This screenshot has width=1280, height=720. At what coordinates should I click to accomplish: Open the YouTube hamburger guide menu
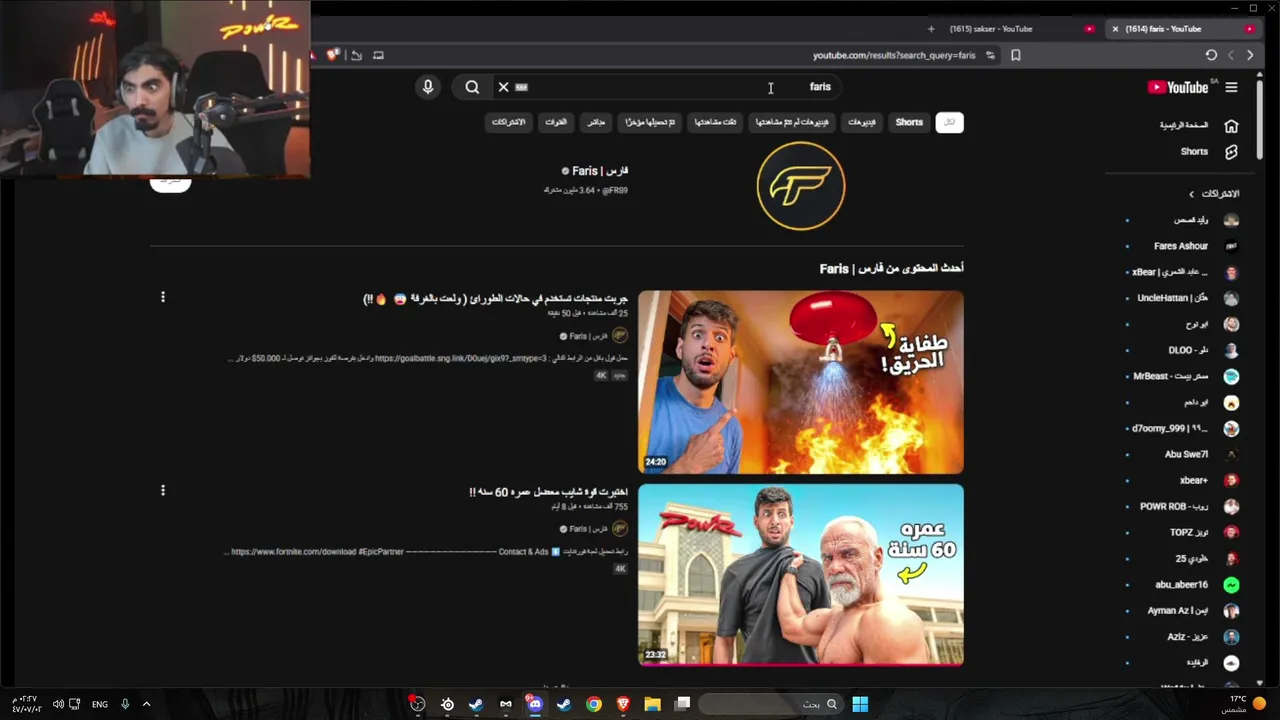[1231, 87]
